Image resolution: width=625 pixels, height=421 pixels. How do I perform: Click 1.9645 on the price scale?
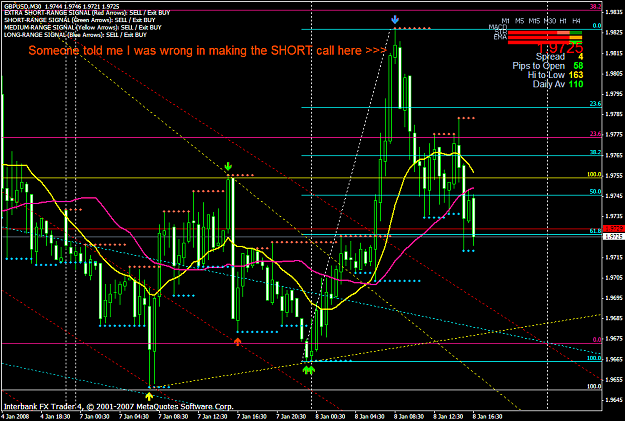click(x=614, y=400)
